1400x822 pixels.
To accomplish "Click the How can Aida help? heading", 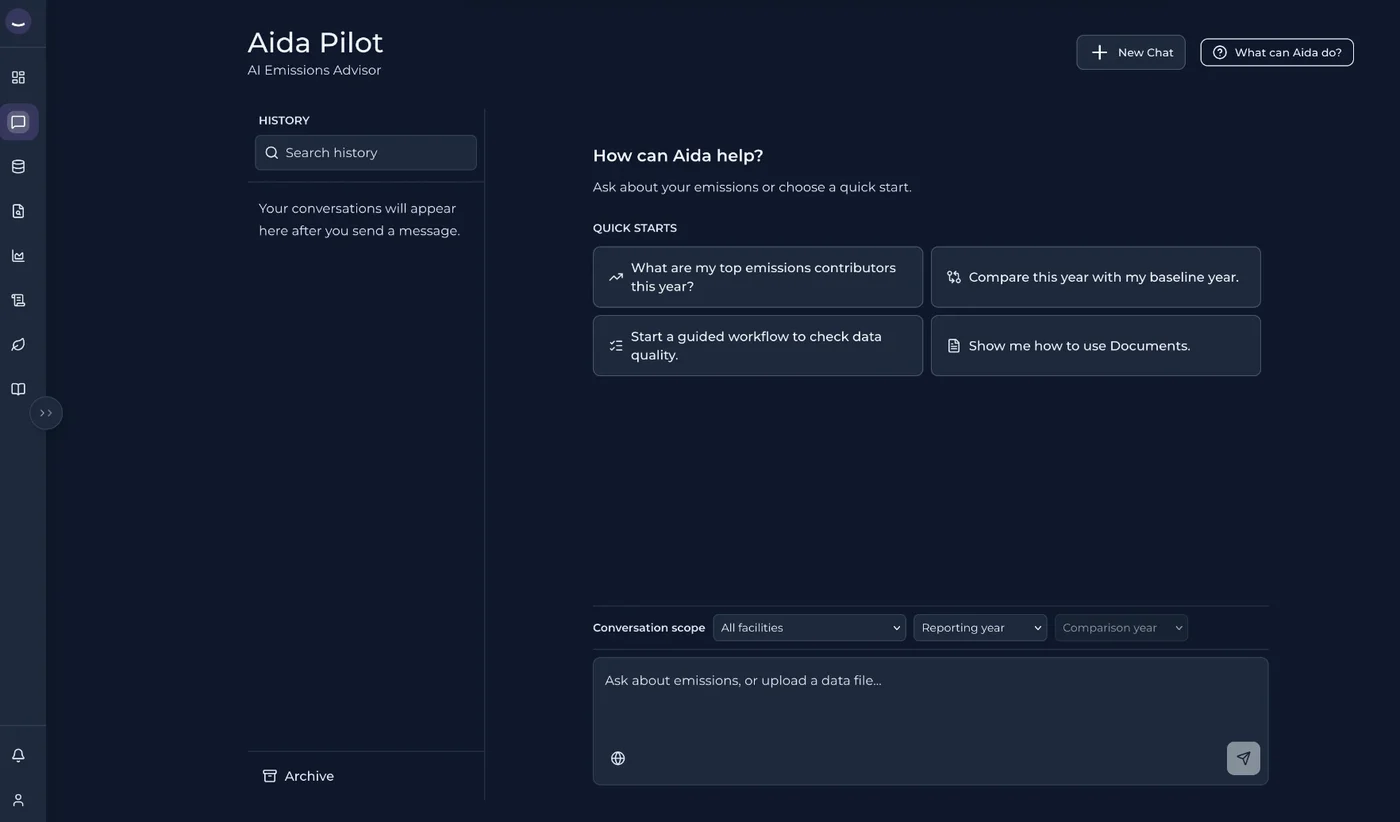I will pyautogui.click(x=678, y=156).
